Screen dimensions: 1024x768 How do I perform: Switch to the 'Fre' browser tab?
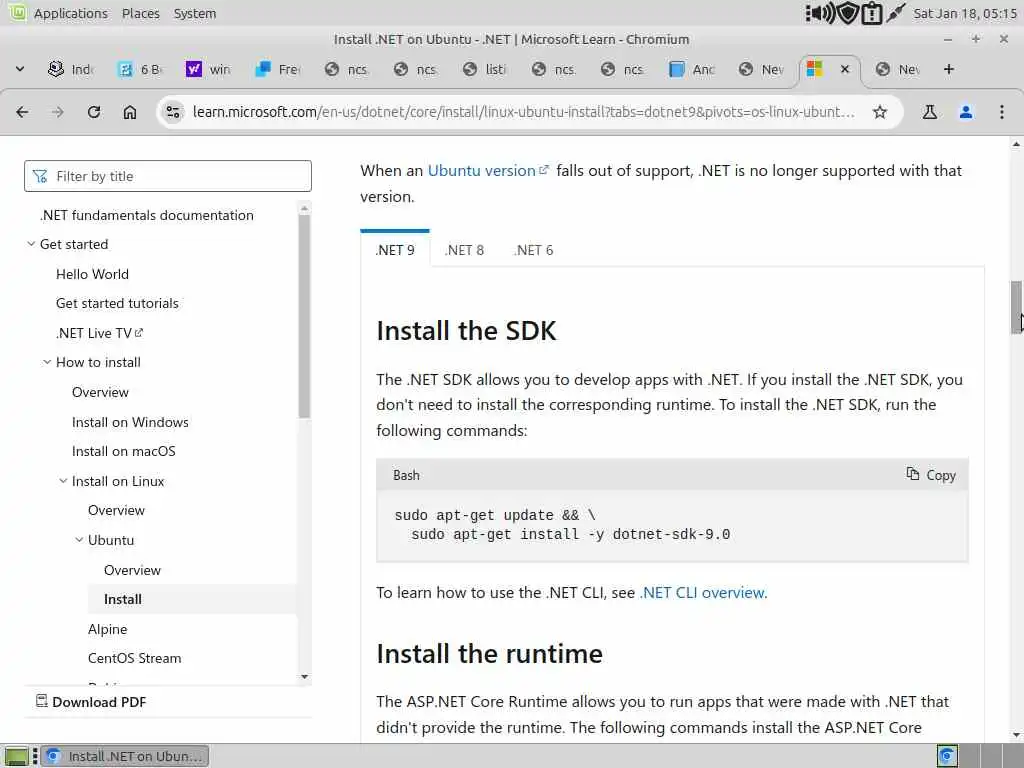278,69
